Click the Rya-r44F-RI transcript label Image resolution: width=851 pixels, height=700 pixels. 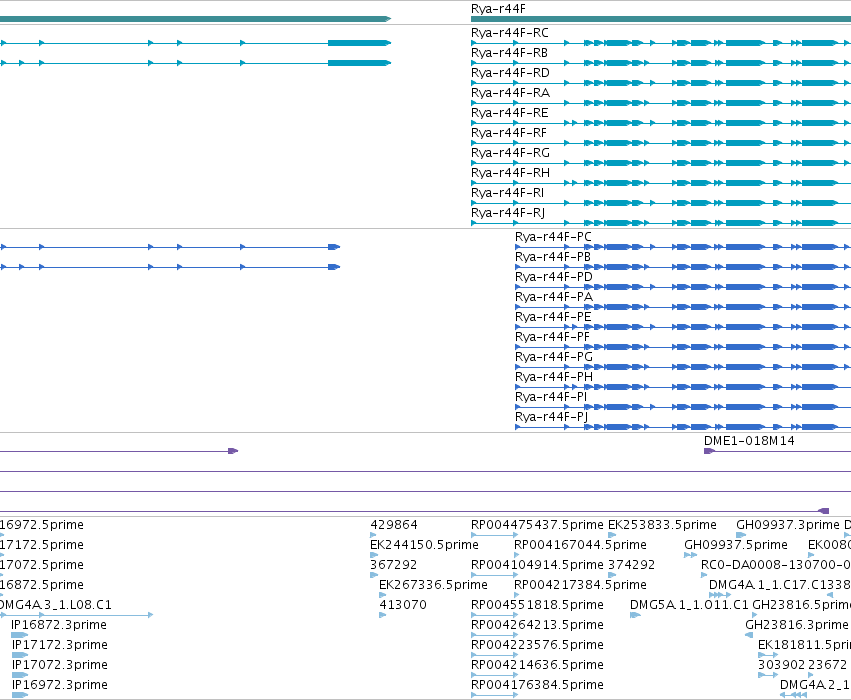tap(507, 193)
